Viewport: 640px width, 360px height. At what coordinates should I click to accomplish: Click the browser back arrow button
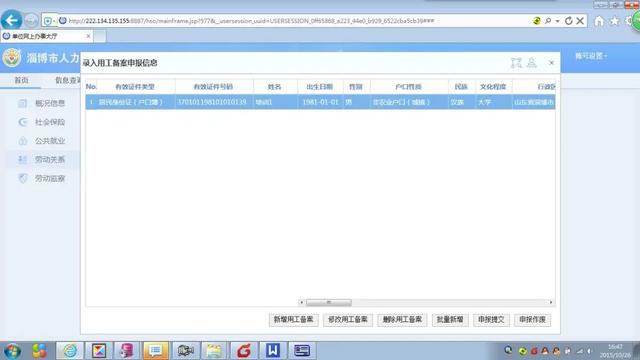[11, 20]
